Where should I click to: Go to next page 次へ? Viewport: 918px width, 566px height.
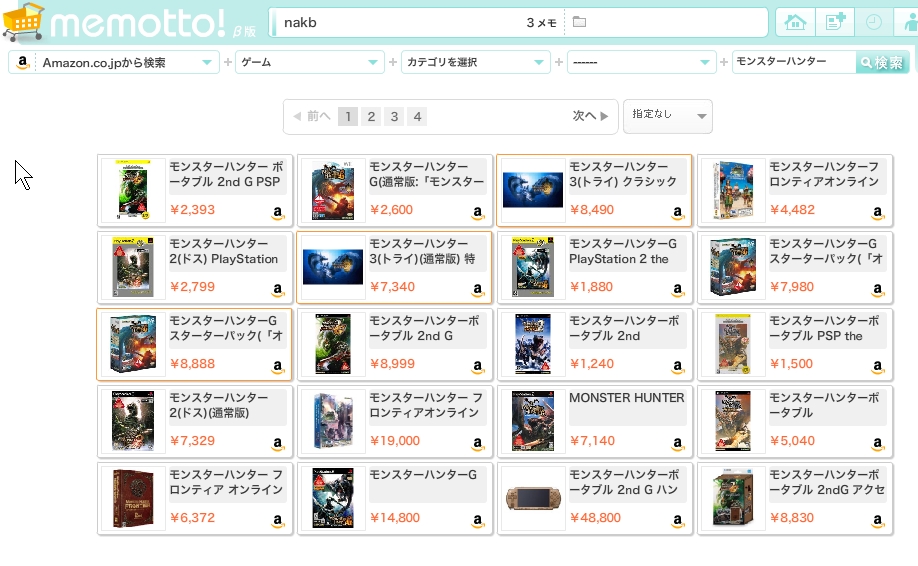[590, 116]
